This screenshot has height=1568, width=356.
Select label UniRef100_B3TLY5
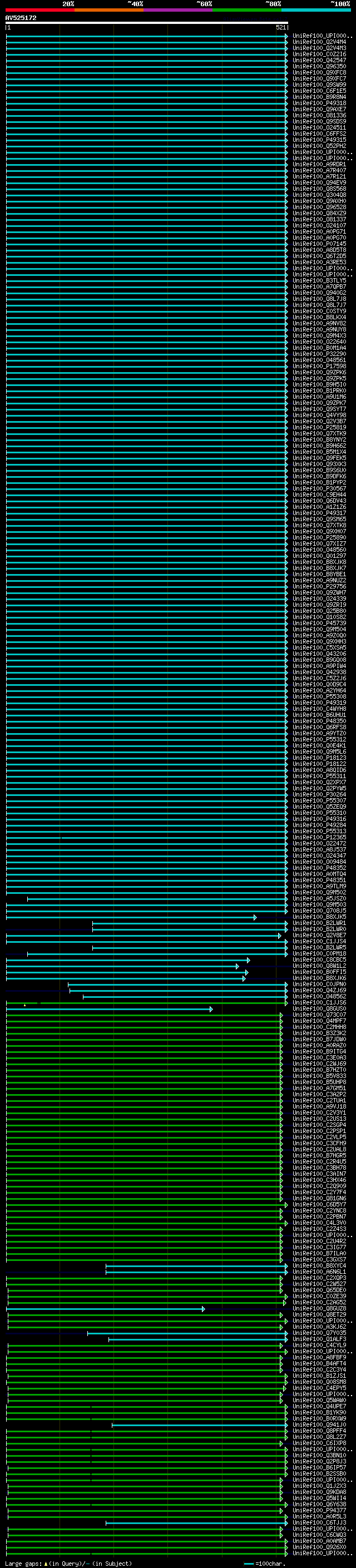319,280
